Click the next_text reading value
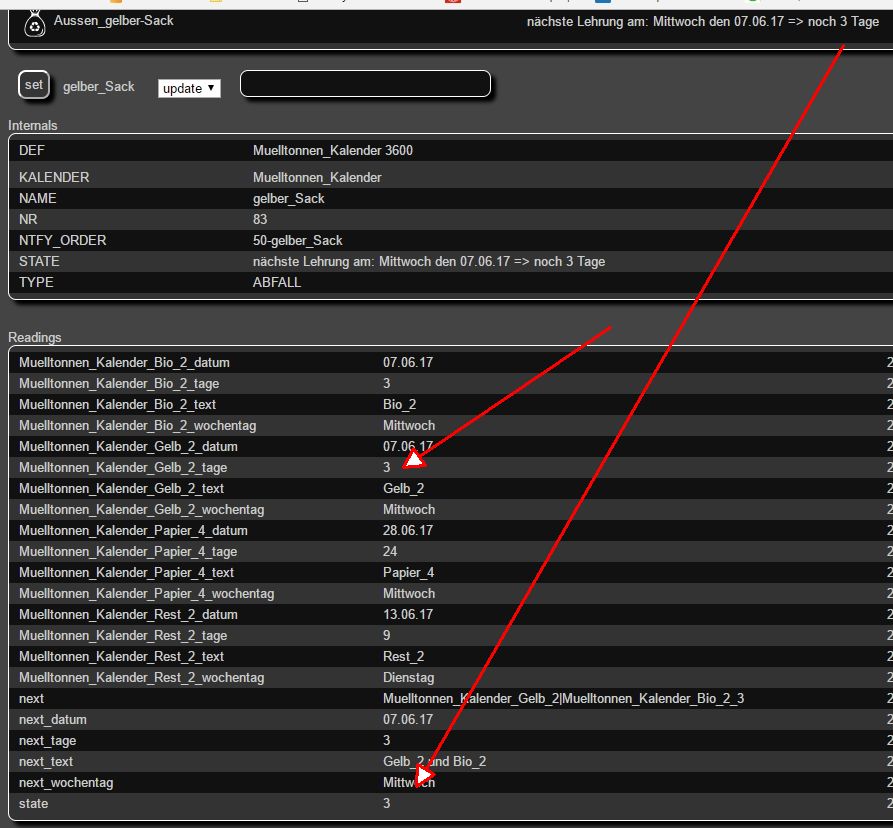 pyautogui.click(x=434, y=761)
